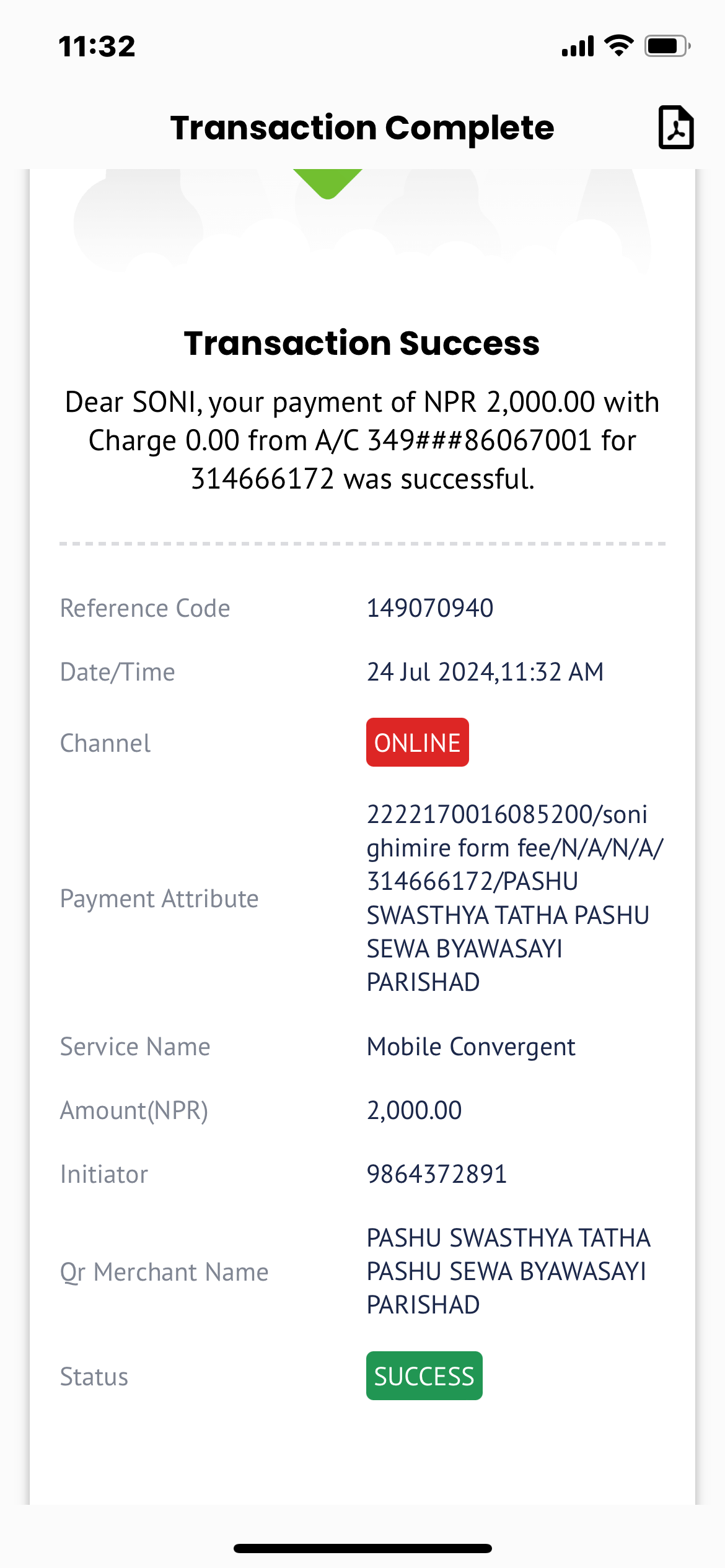This screenshot has width=725, height=1568.
Task: Tap the Wi-Fi status icon
Action: (618, 46)
